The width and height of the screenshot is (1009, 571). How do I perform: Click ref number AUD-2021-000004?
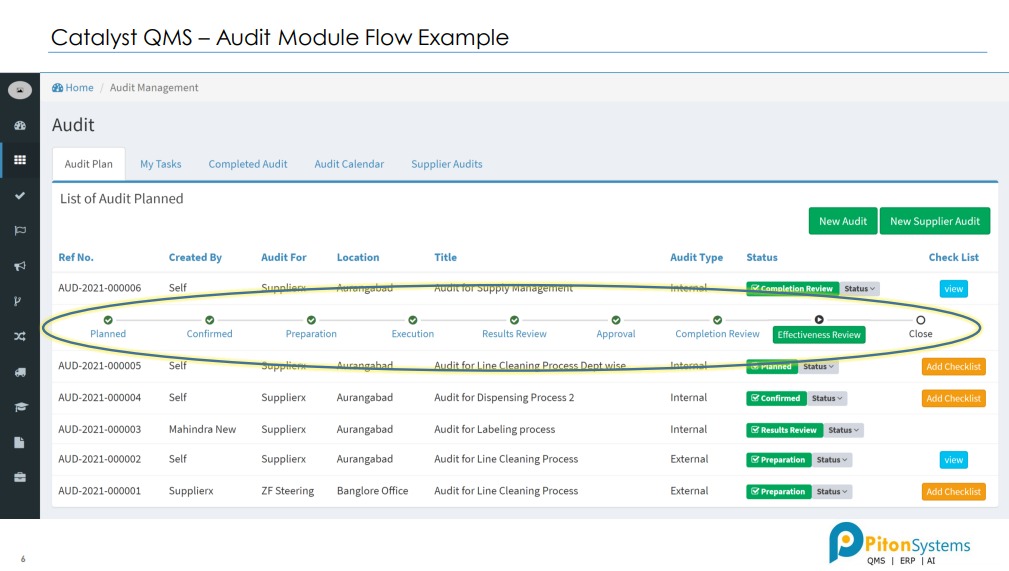pos(99,398)
